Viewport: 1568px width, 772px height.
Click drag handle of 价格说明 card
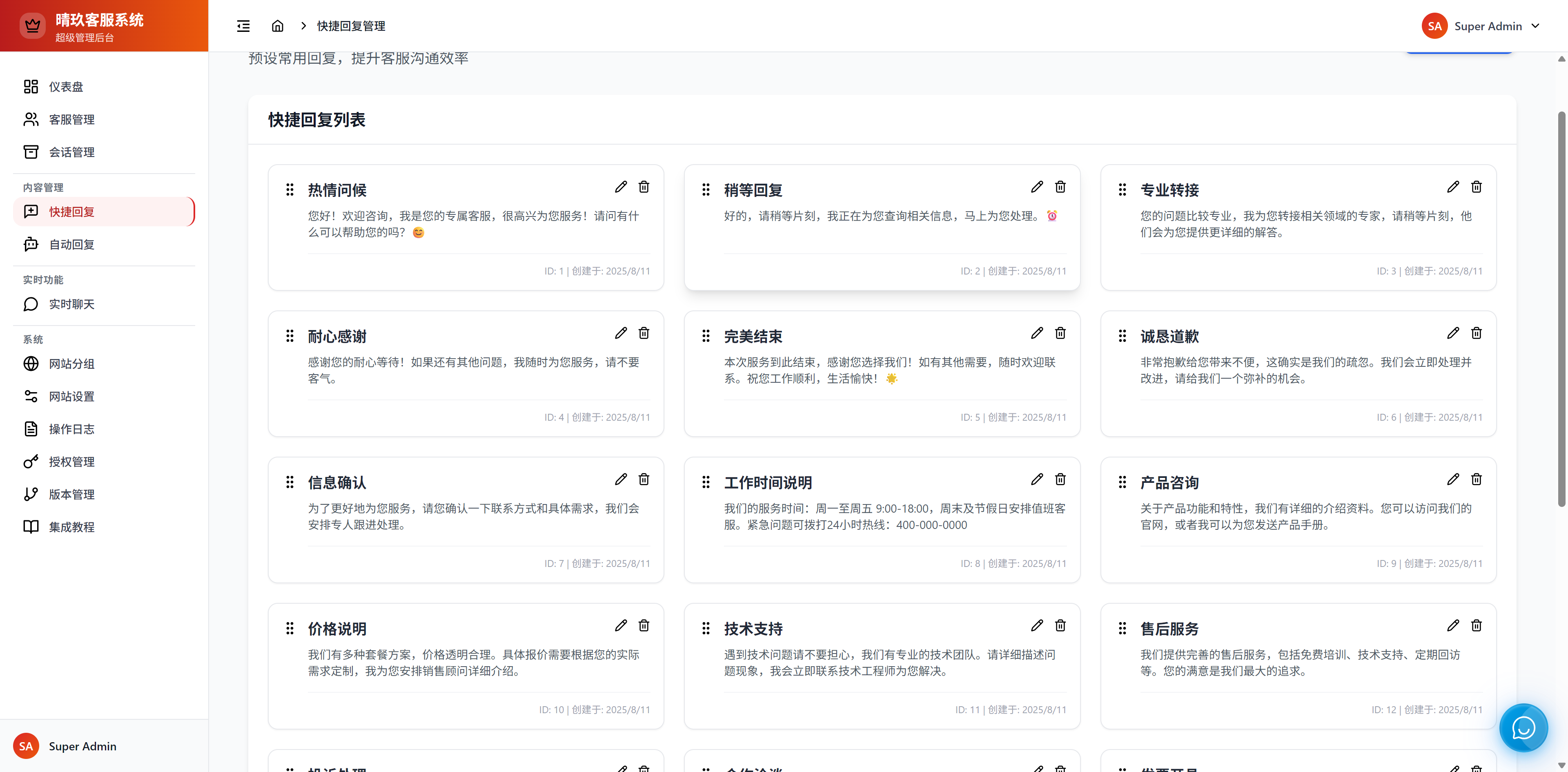pos(290,628)
